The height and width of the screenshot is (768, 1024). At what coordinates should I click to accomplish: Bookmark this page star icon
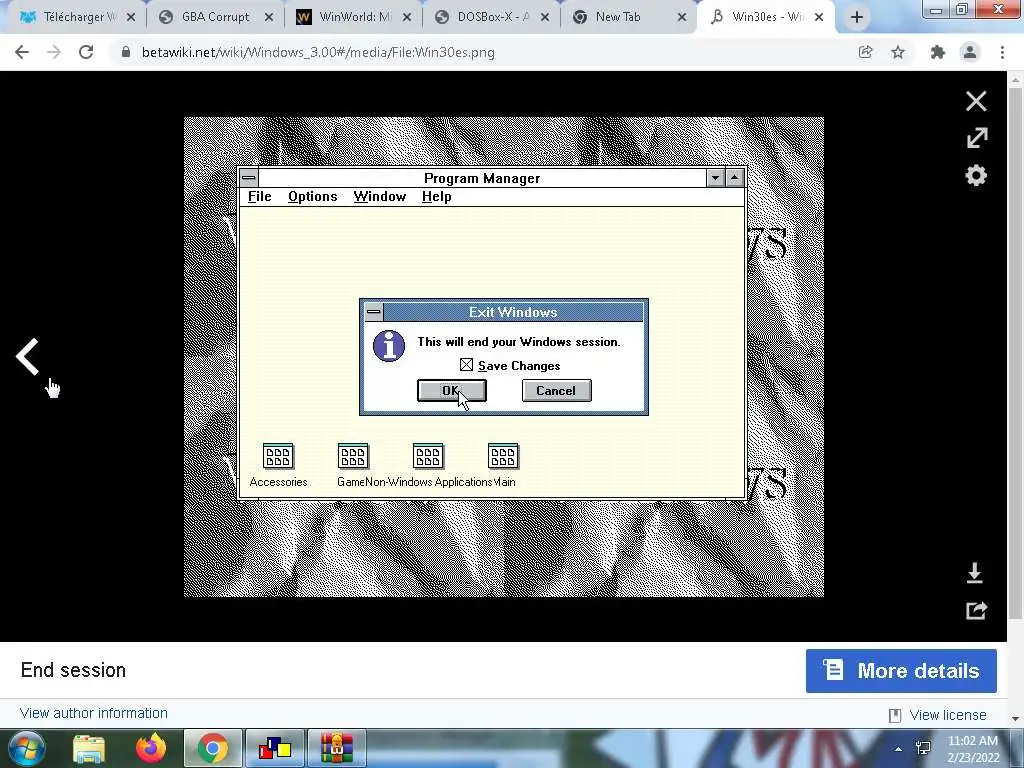[x=898, y=52]
